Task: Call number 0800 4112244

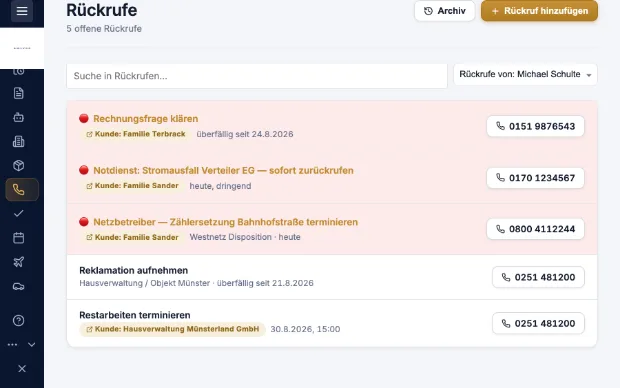Action: [535, 229]
